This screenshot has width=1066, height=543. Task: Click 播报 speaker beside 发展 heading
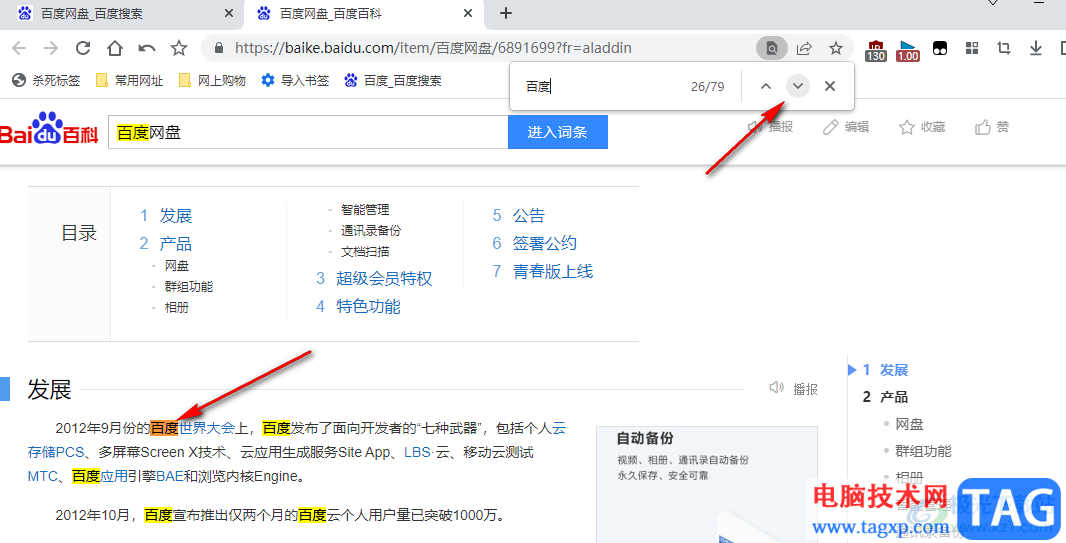point(793,389)
